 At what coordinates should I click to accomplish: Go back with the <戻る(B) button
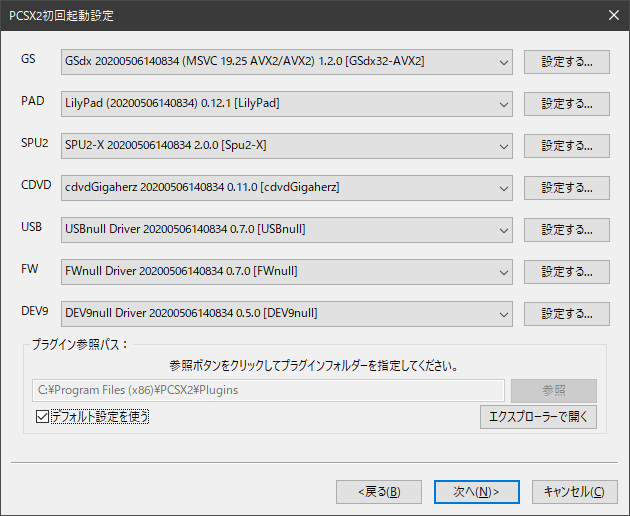tap(379, 492)
